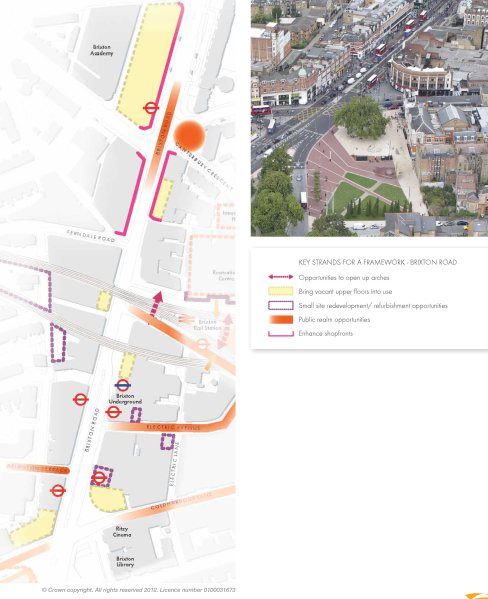Click the yellow block at Coldharbour Lane corner
The height and width of the screenshot is (599, 488).
pyautogui.click(x=108, y=499)
